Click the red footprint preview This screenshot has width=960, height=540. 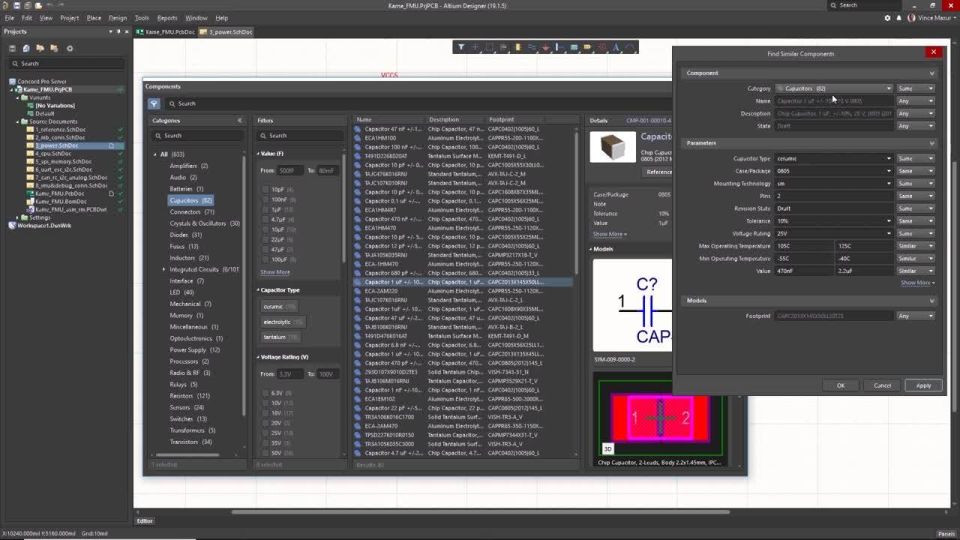[660, 418]
